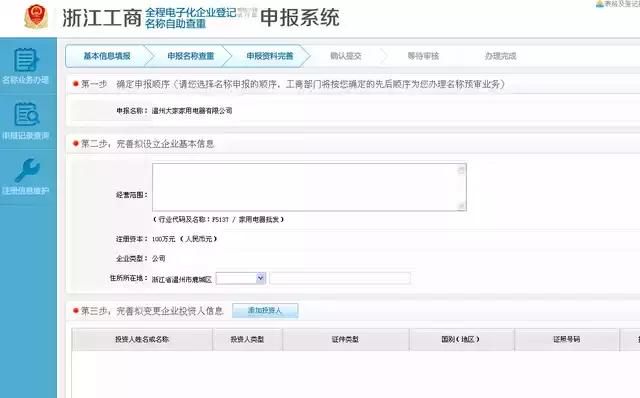Go to the 基本信息填报 step tab
640x398 pixels.
coord(107,56)
